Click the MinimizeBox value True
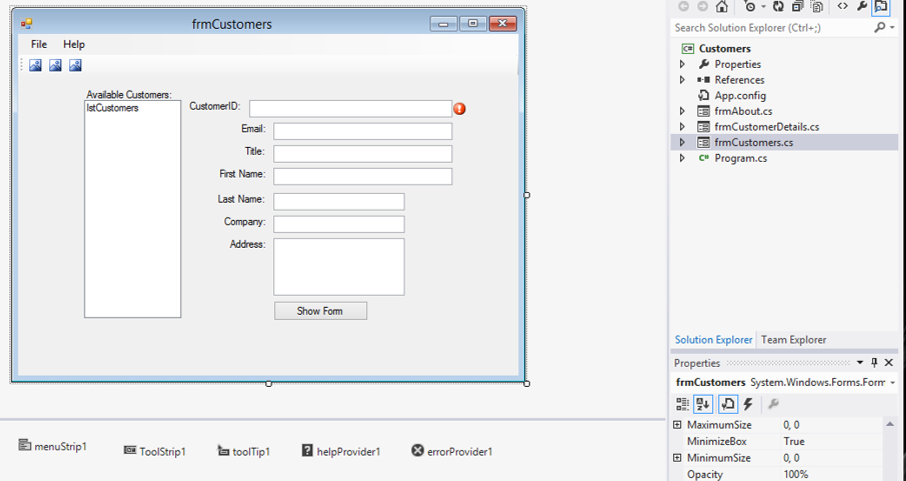 (x=794, y=442)
